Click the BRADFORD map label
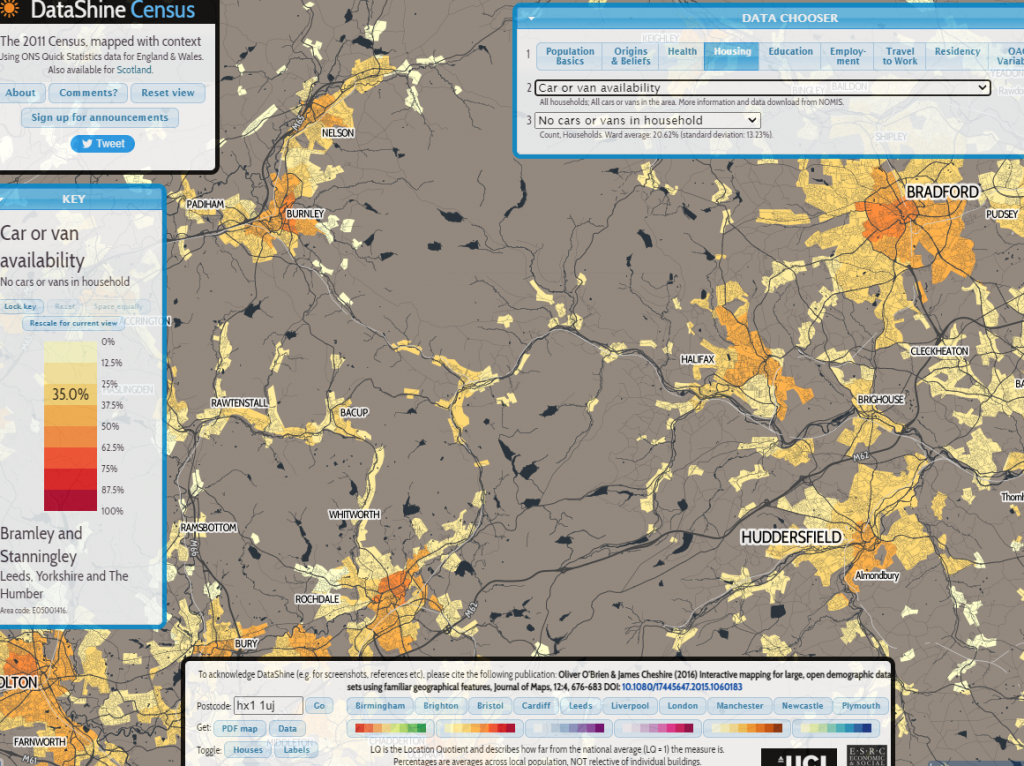Screen dimensions: 1024x766 pyautogui.click(x=942, y=191)
